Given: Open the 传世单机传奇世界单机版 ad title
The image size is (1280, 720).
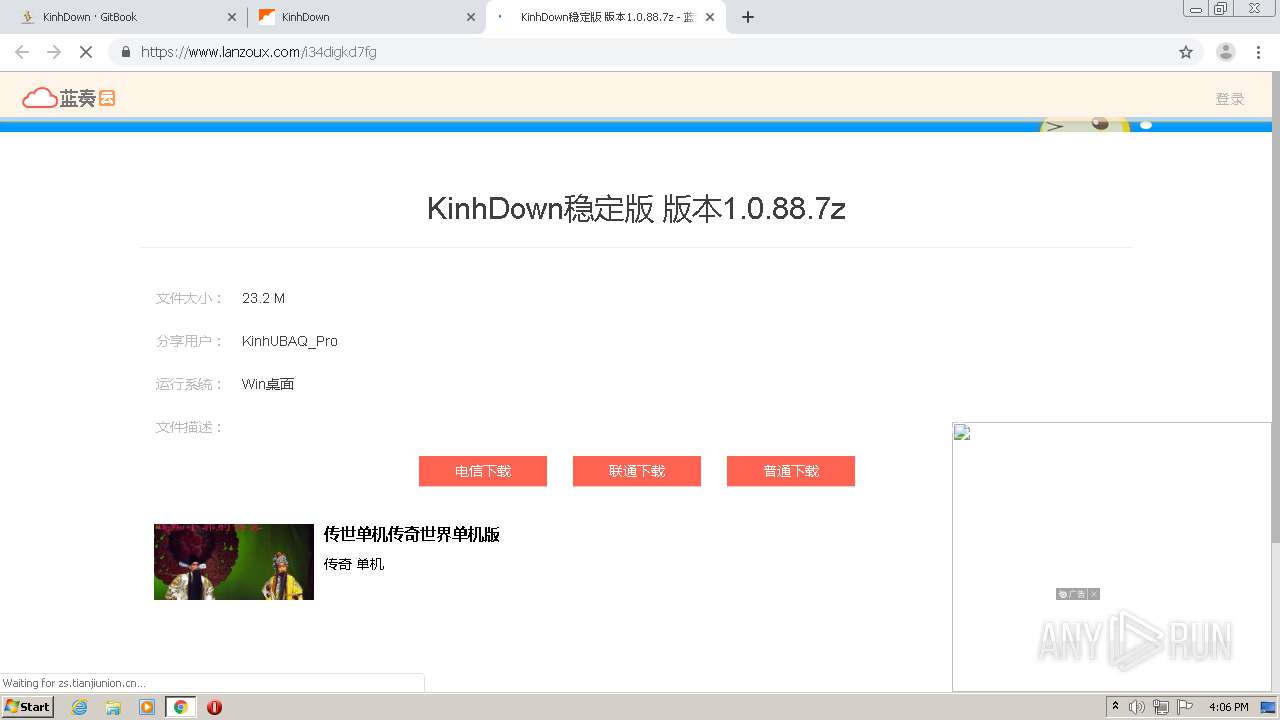Looking at the screenshot, I should coord(412,534).
